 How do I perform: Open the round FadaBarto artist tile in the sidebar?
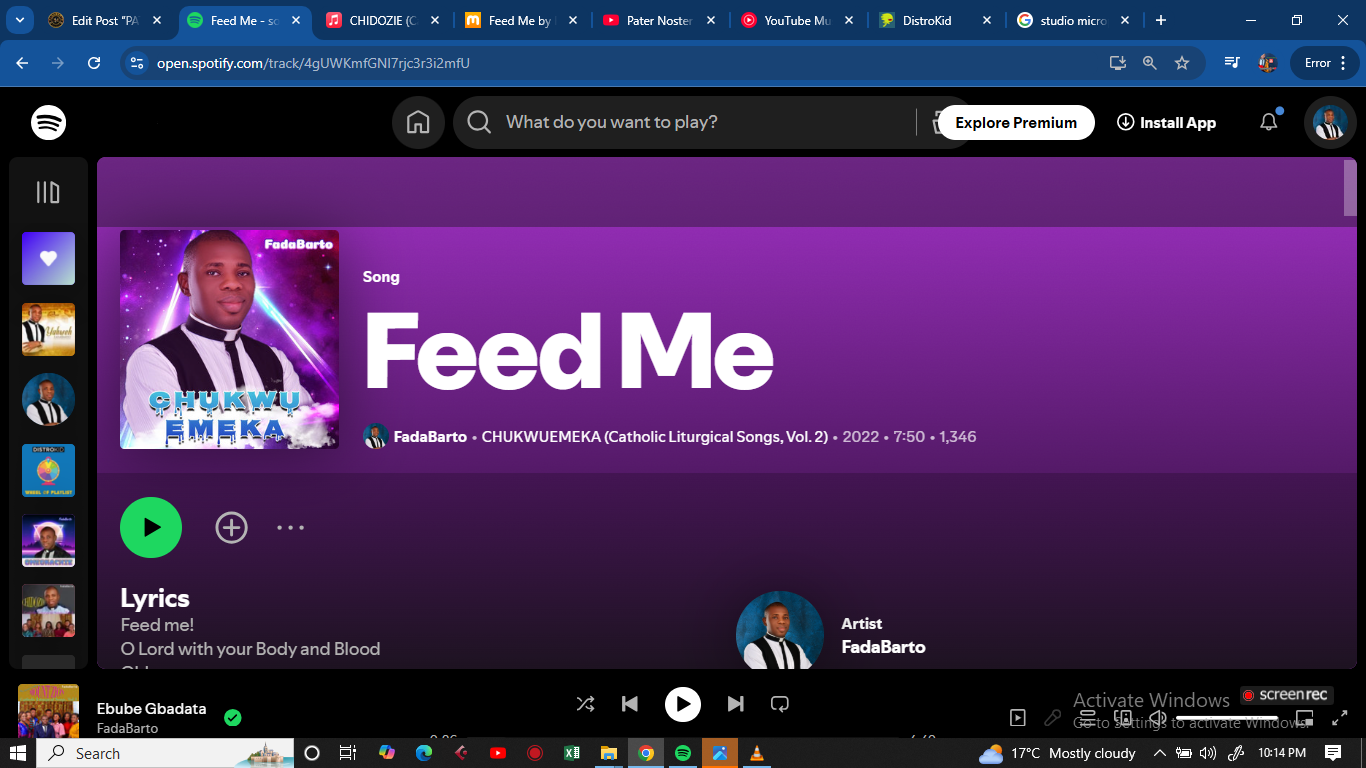click(x=48, y=400)
